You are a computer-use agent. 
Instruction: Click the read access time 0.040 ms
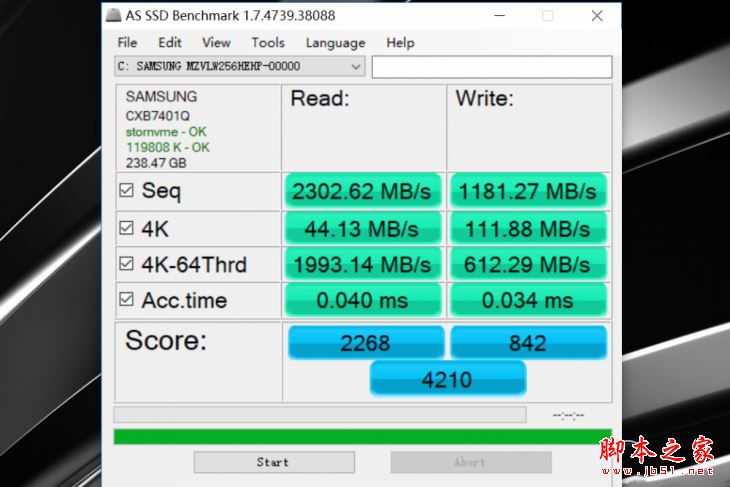click(362, 300)
